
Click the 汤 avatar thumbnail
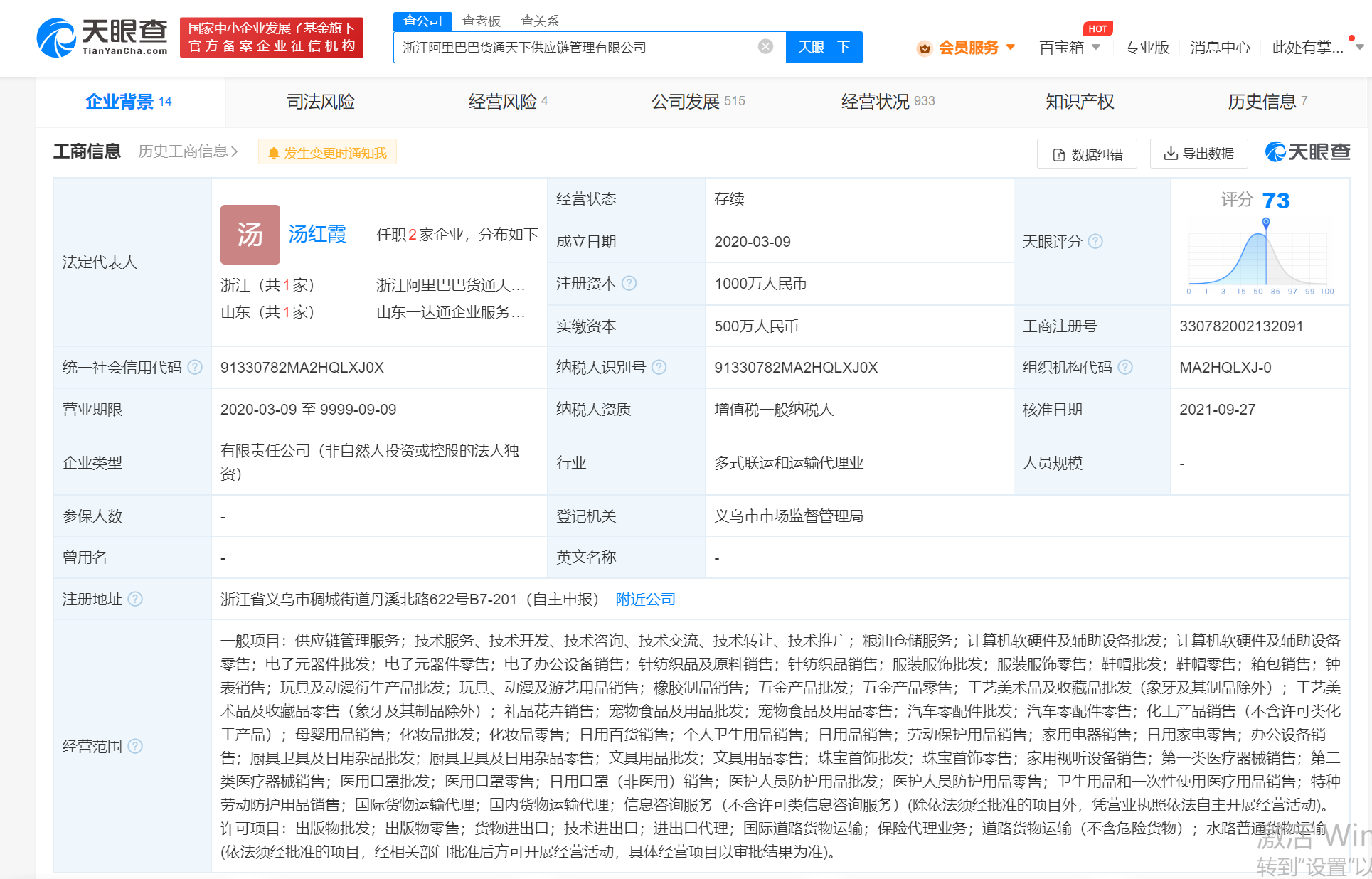click(250, 235)
